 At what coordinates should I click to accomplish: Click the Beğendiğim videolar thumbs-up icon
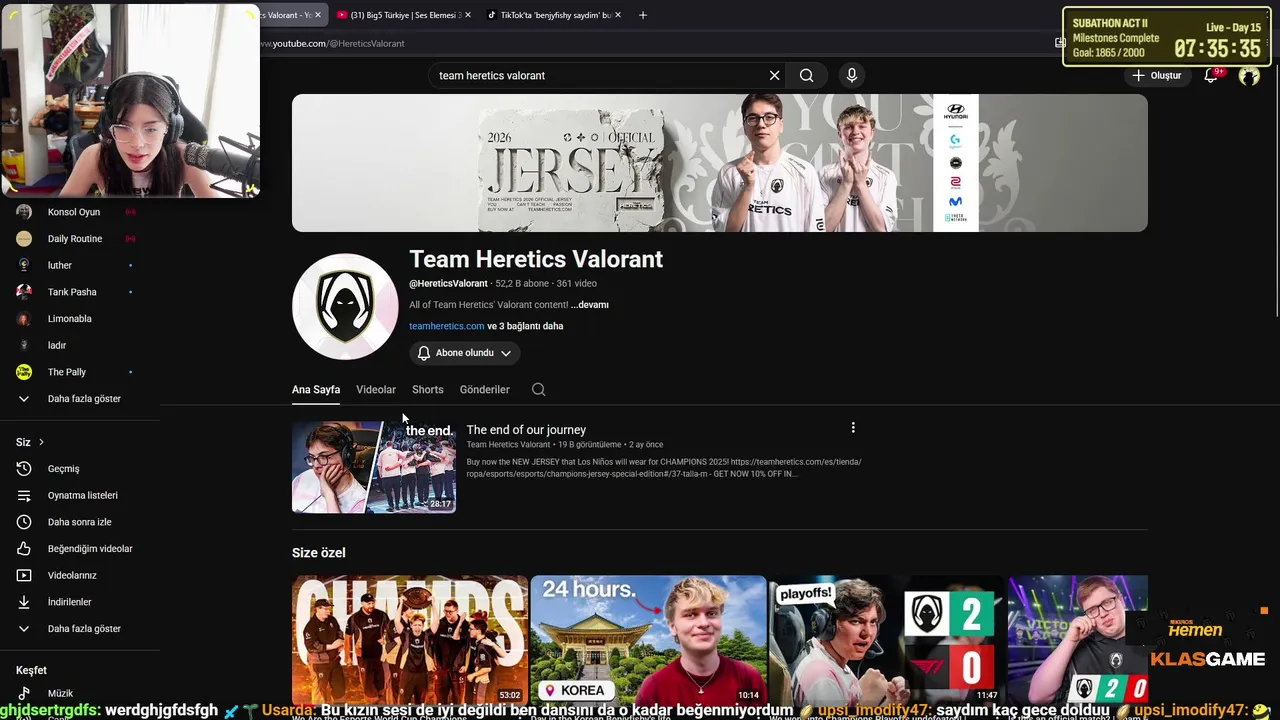click(24, 549)
